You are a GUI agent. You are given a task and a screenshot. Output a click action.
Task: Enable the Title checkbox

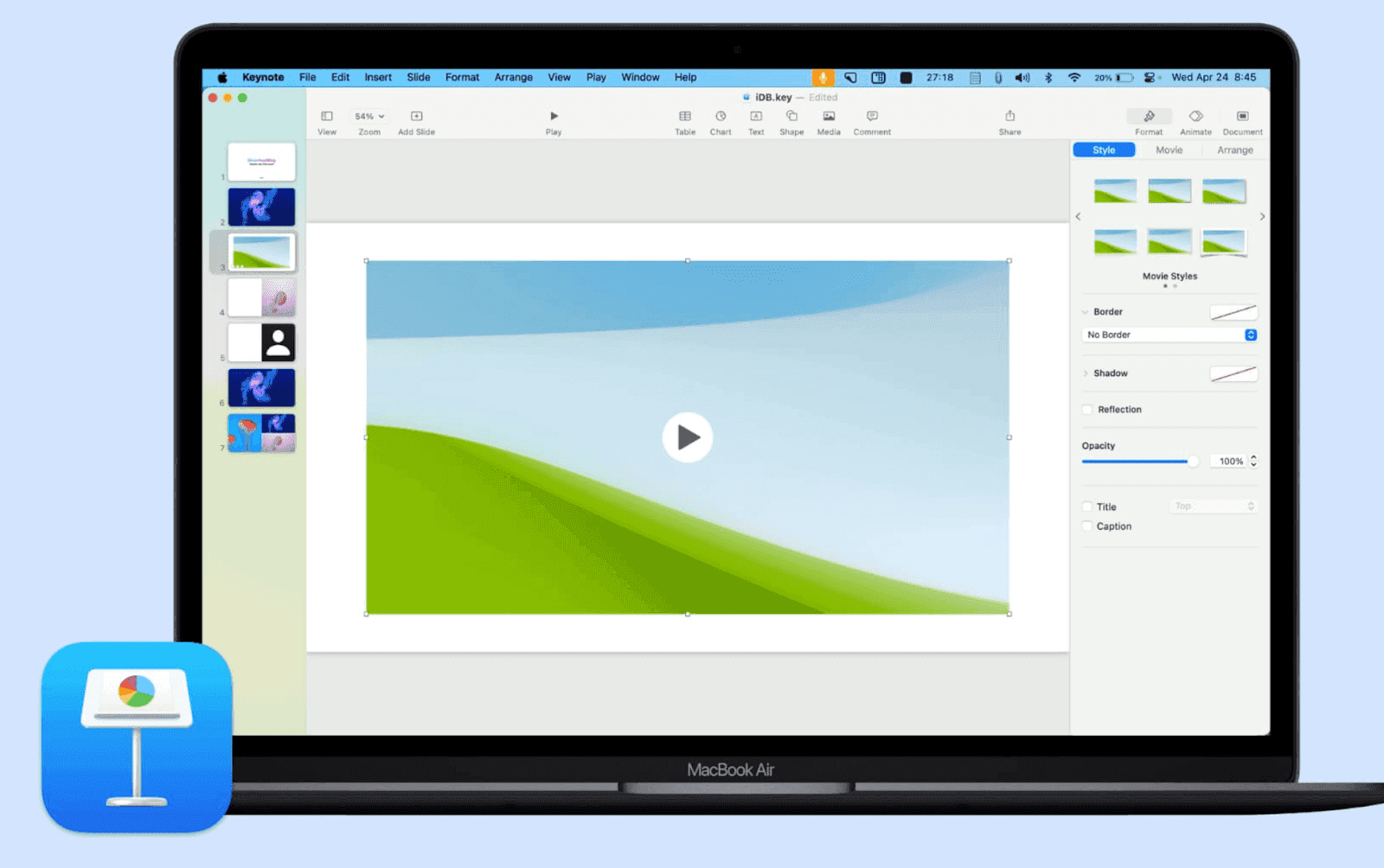pyautogui.click(x=1087, y=506)
